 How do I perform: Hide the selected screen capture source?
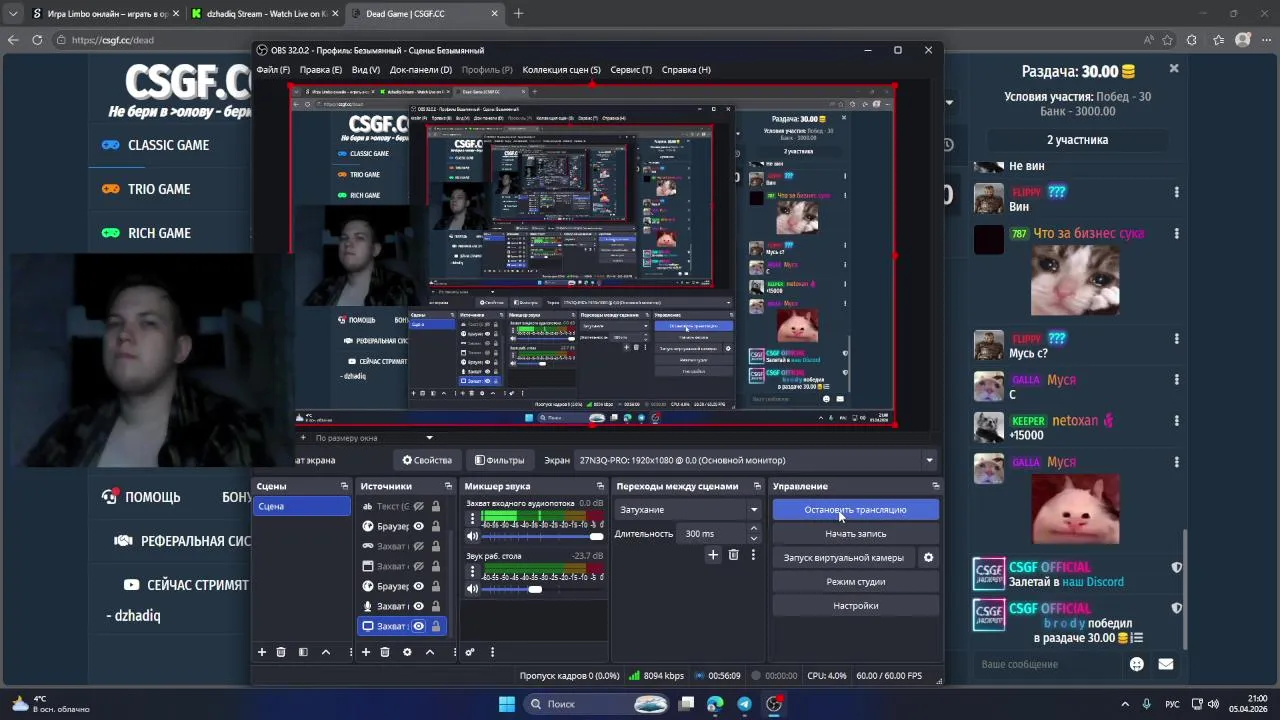point(419,626)
